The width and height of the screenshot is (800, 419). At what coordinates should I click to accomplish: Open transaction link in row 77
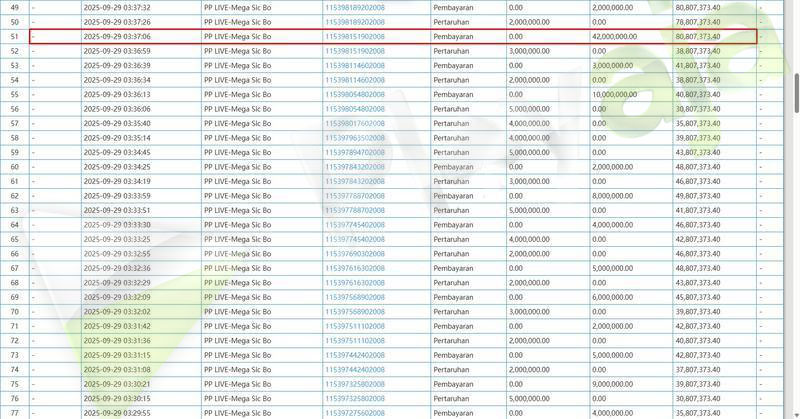355,413
